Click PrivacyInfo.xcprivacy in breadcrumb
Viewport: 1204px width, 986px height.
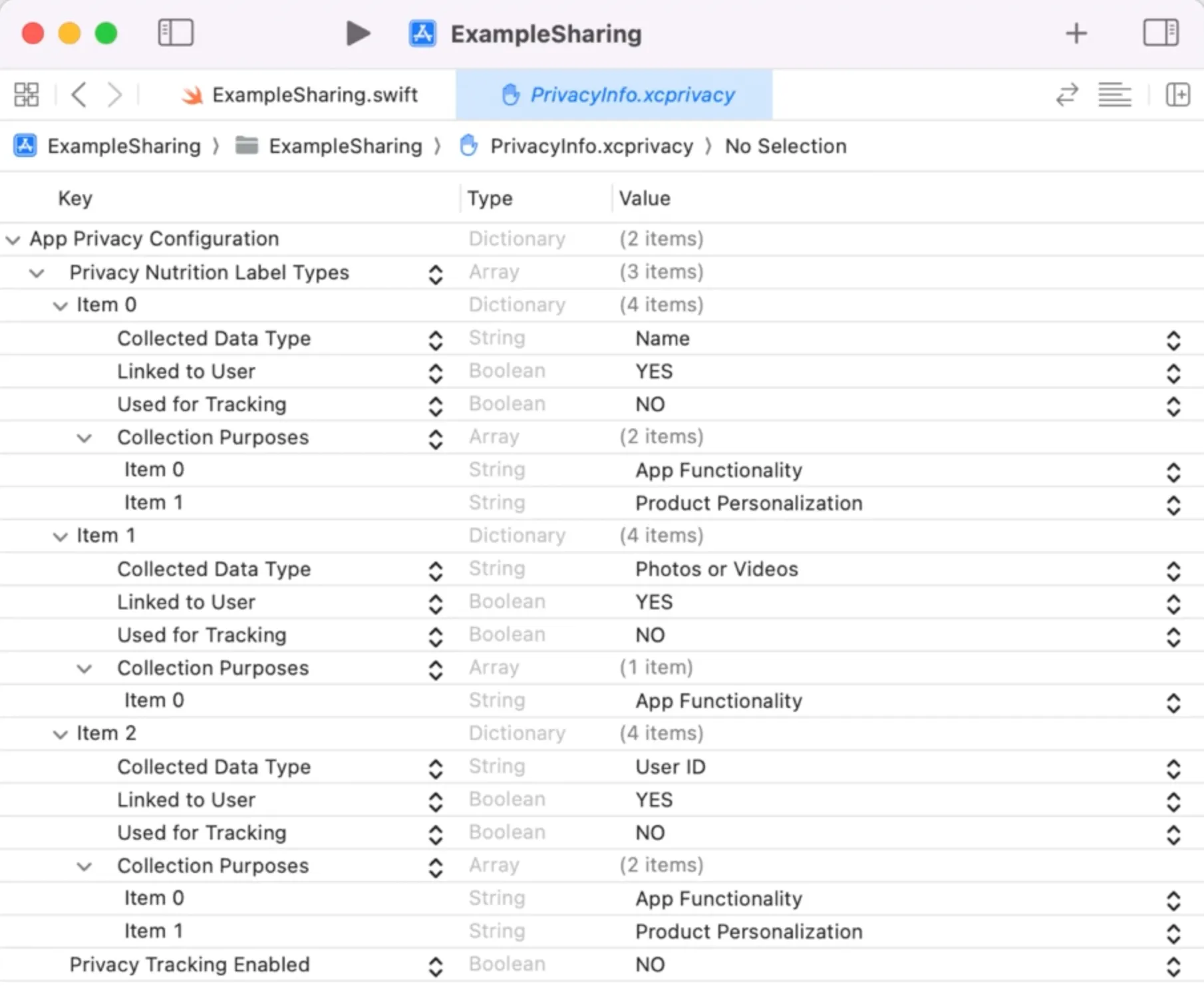pyautogui.click(x=591, y=146)
